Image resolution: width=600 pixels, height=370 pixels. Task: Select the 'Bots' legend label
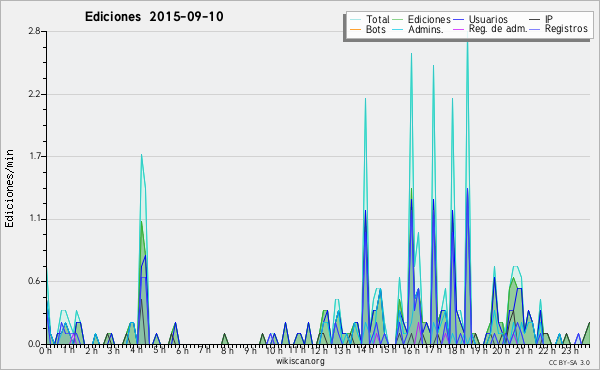[376, 29]
